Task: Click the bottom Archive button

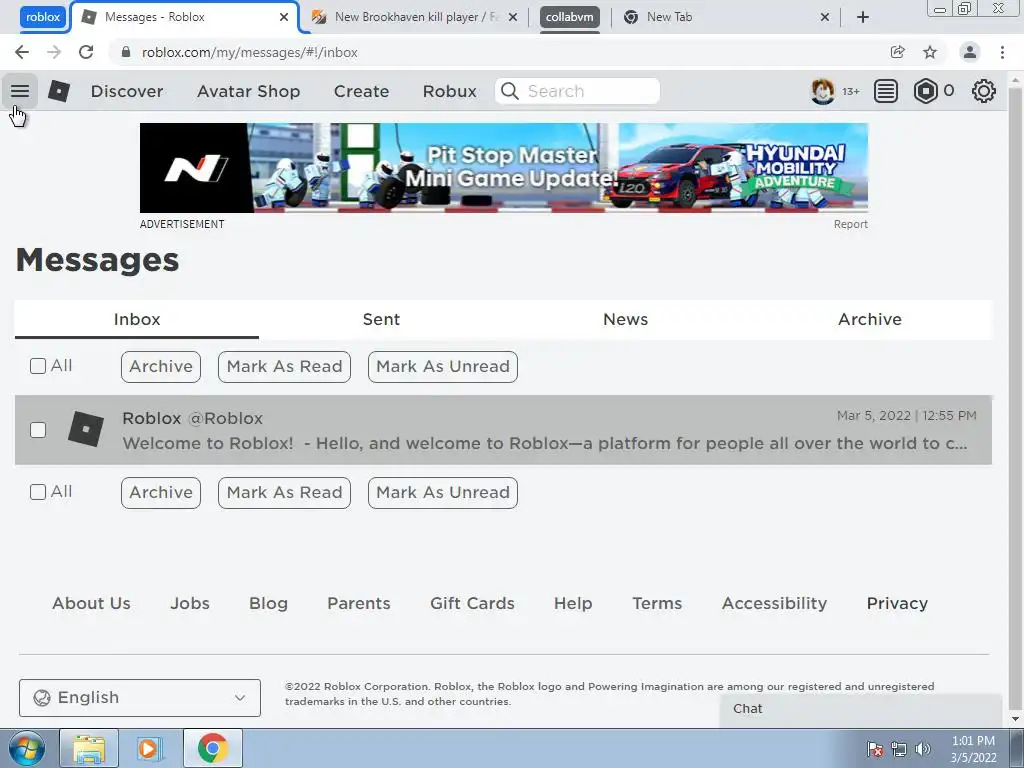Action: coord(161,492)
